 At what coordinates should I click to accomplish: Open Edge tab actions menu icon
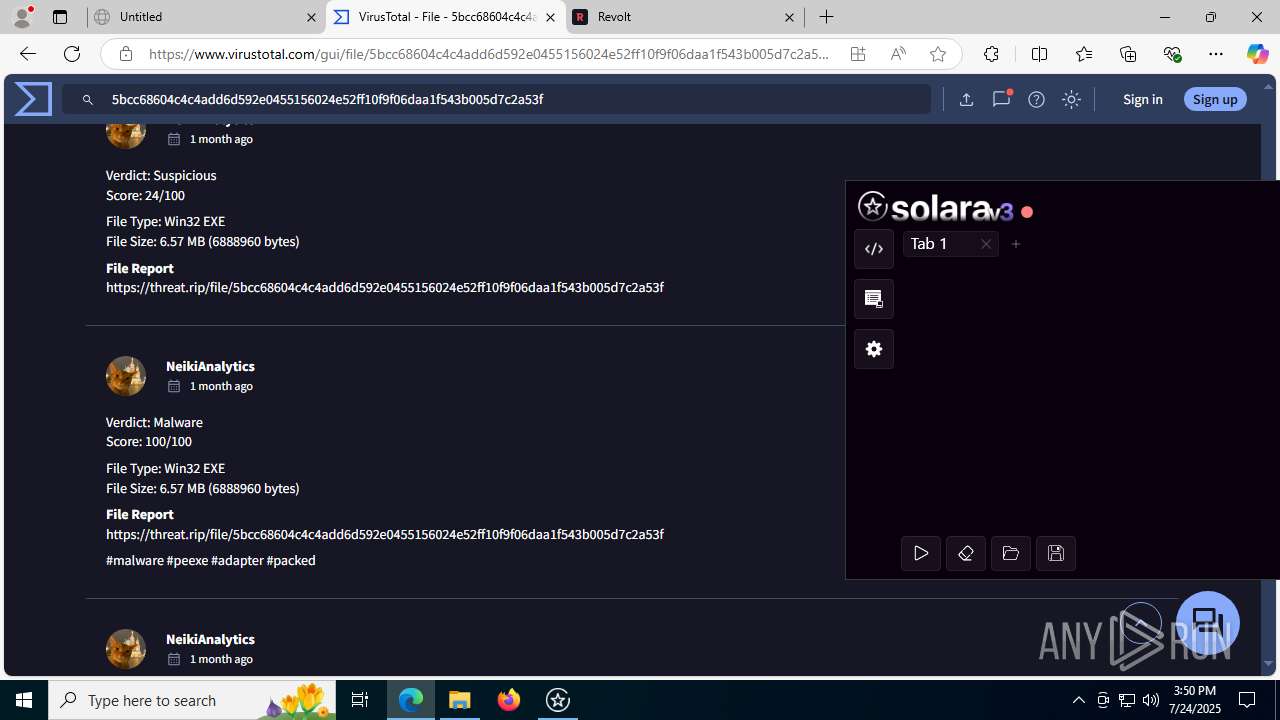pos(60,17)
